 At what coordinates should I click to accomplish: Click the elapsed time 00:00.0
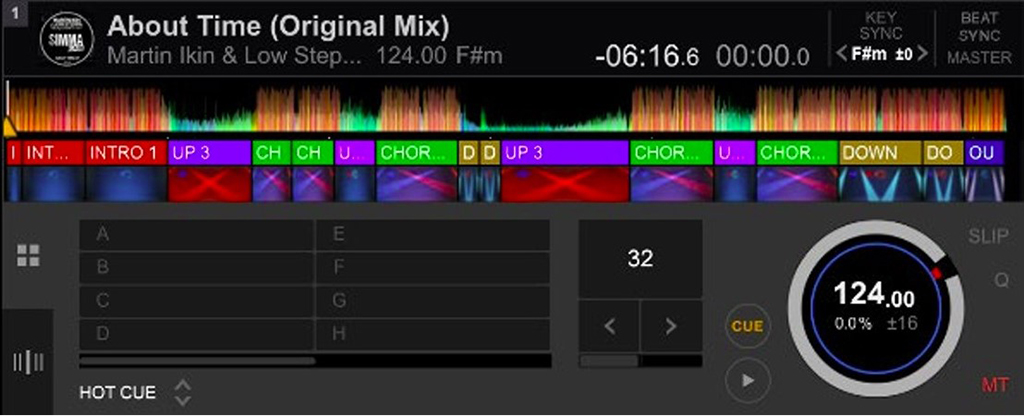pos(763,56)
